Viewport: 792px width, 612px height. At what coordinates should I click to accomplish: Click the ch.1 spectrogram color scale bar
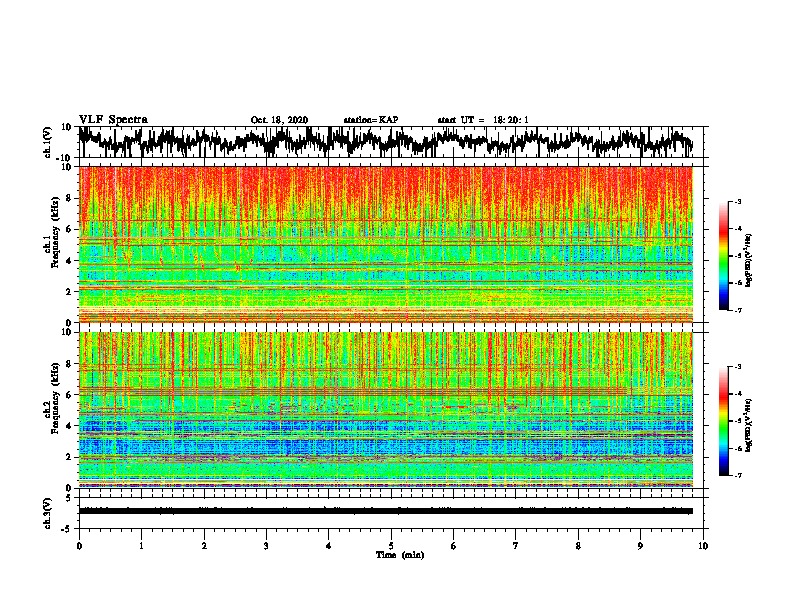click(723, 256)
